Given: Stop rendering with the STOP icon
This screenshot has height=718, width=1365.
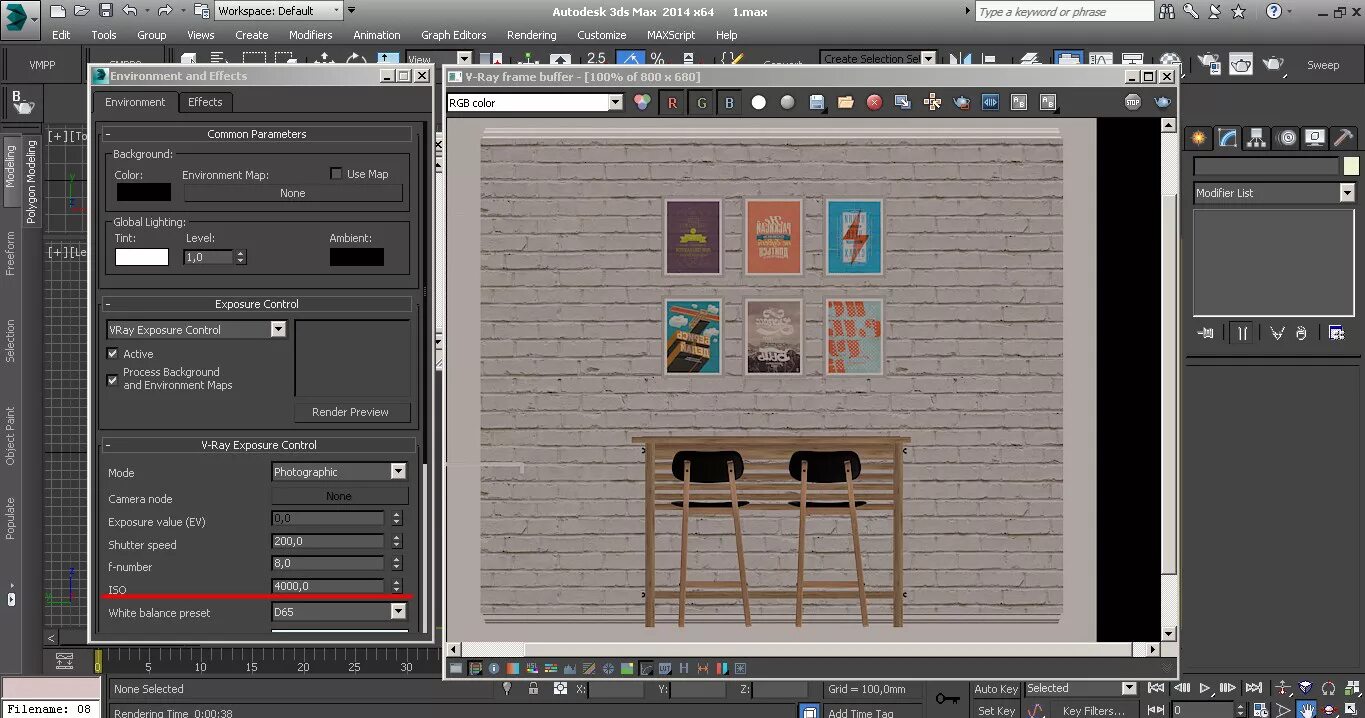Looking at the screenshot, I should pyautogui.click(x=1132, y=102).
